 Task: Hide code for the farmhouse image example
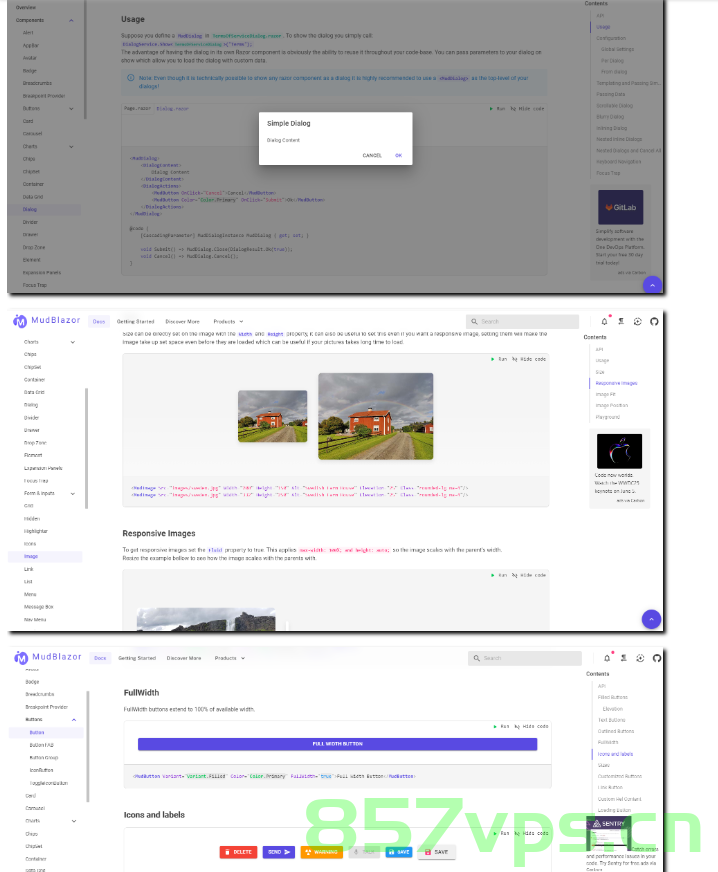tap(529, 359)
